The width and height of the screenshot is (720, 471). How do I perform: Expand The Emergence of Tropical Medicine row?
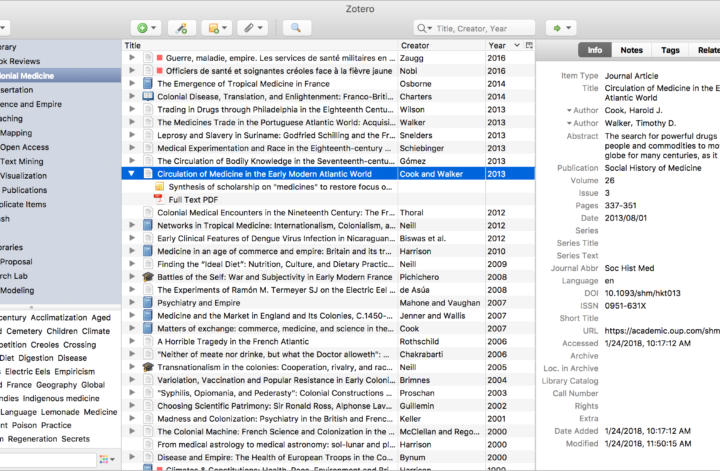132,83
